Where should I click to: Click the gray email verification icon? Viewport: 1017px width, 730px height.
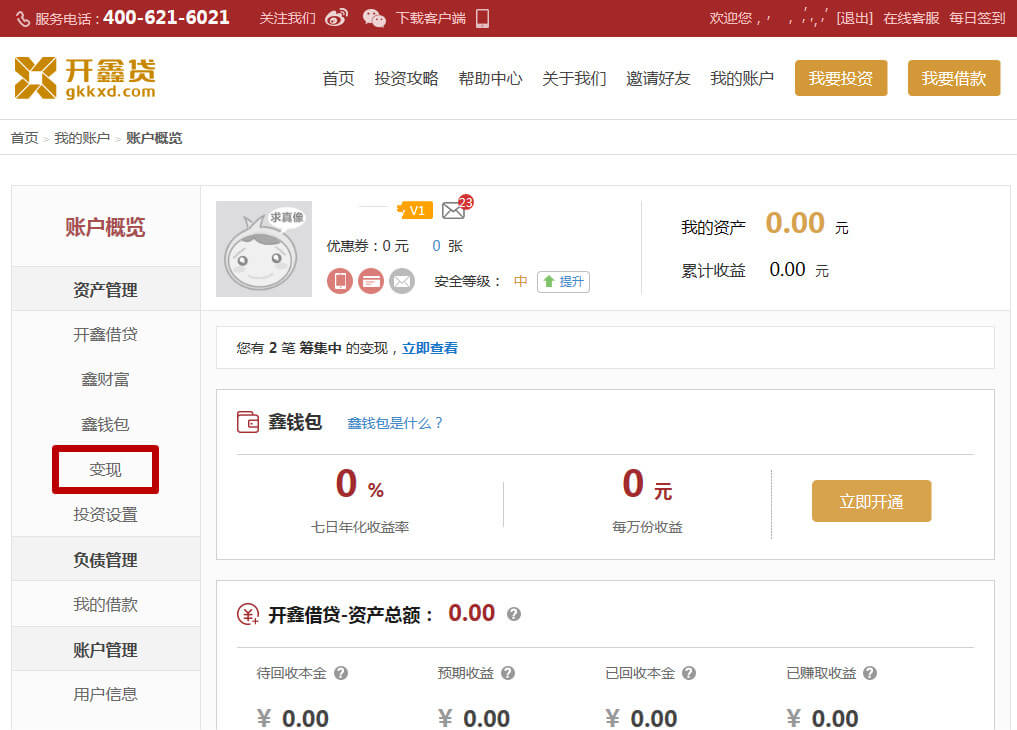(x=402, y=282)
